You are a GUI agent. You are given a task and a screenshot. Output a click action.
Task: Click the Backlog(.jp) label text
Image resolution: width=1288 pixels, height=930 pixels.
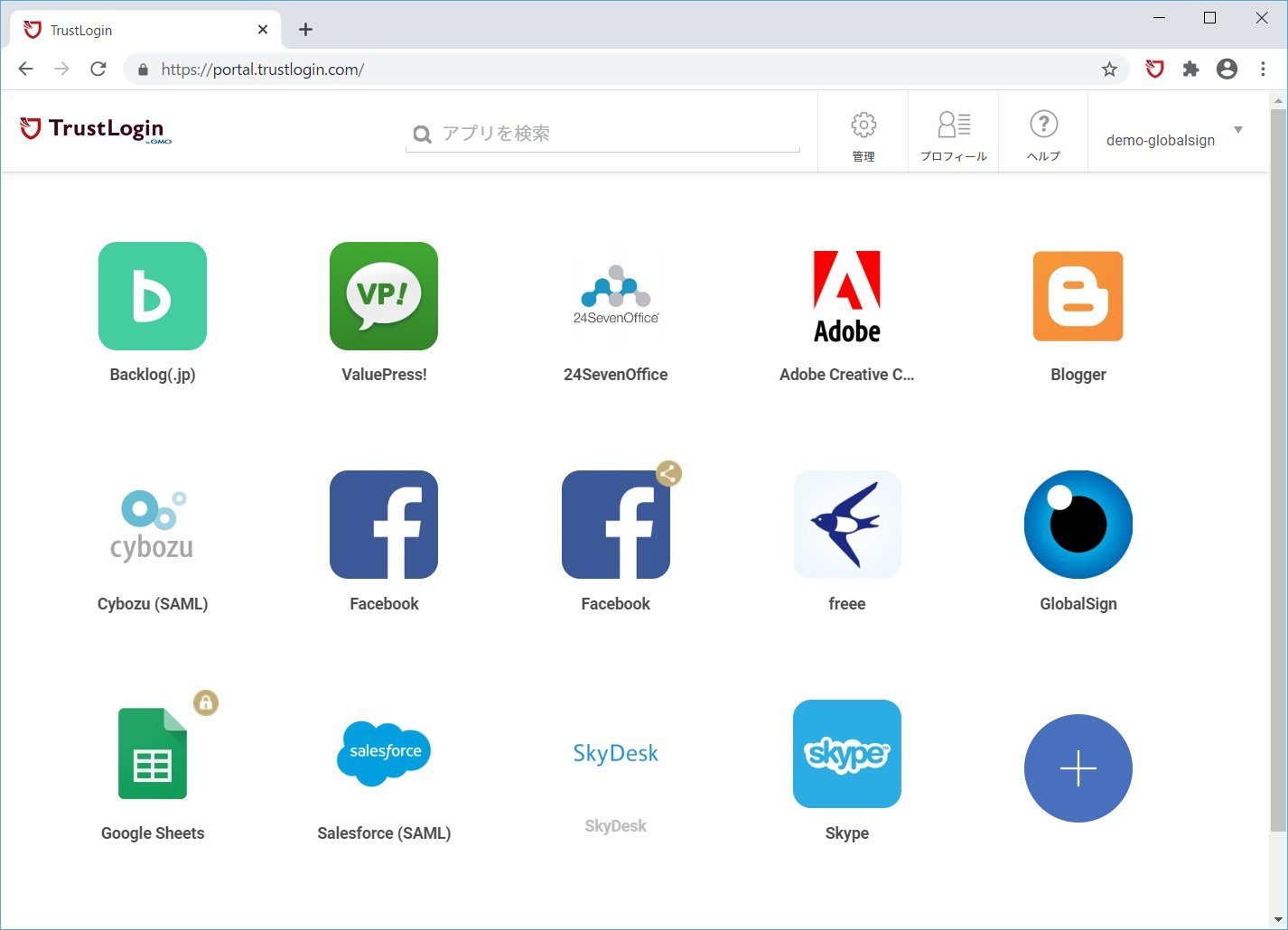click(153, 375)
